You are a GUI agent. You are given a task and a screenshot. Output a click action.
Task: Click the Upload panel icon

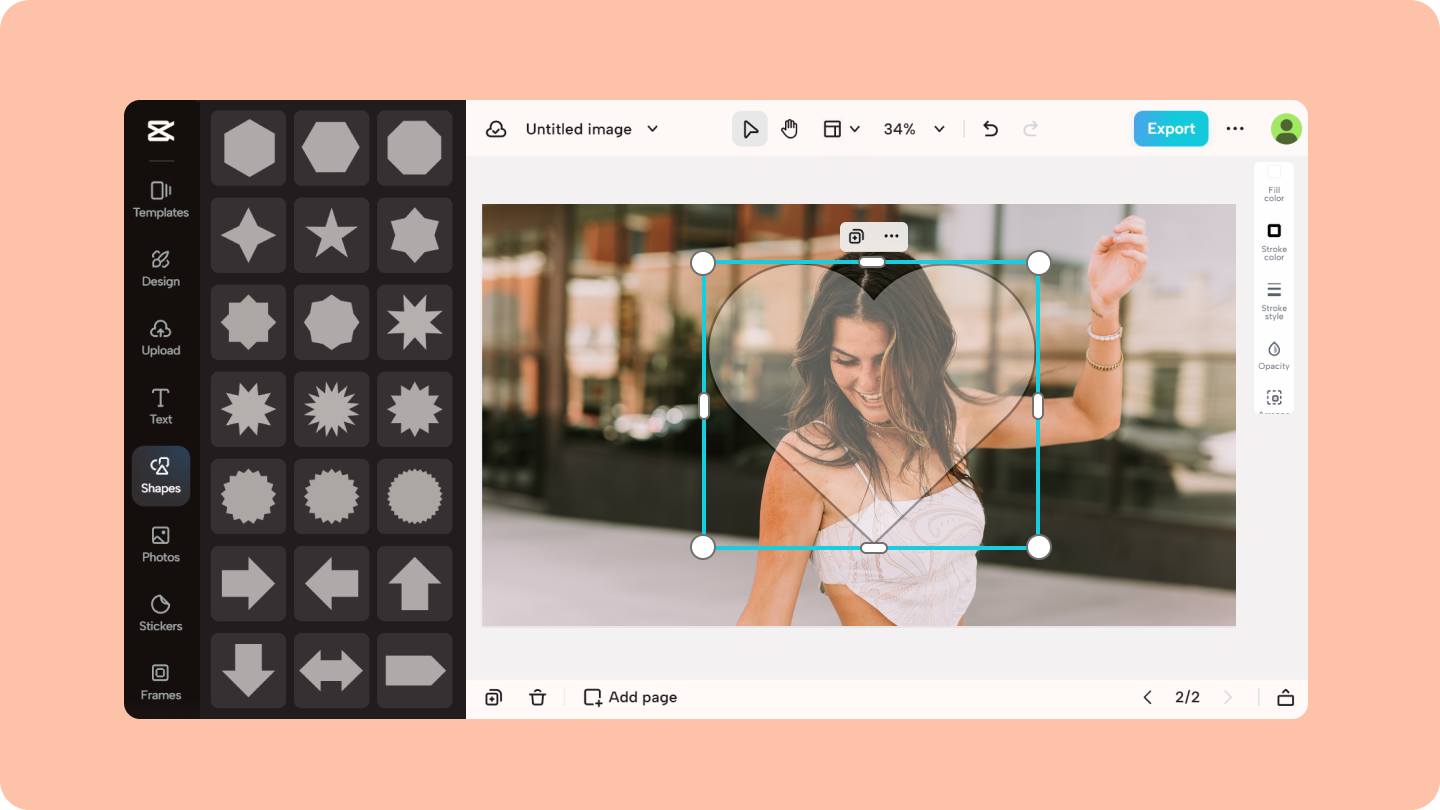tap(160, 337)
